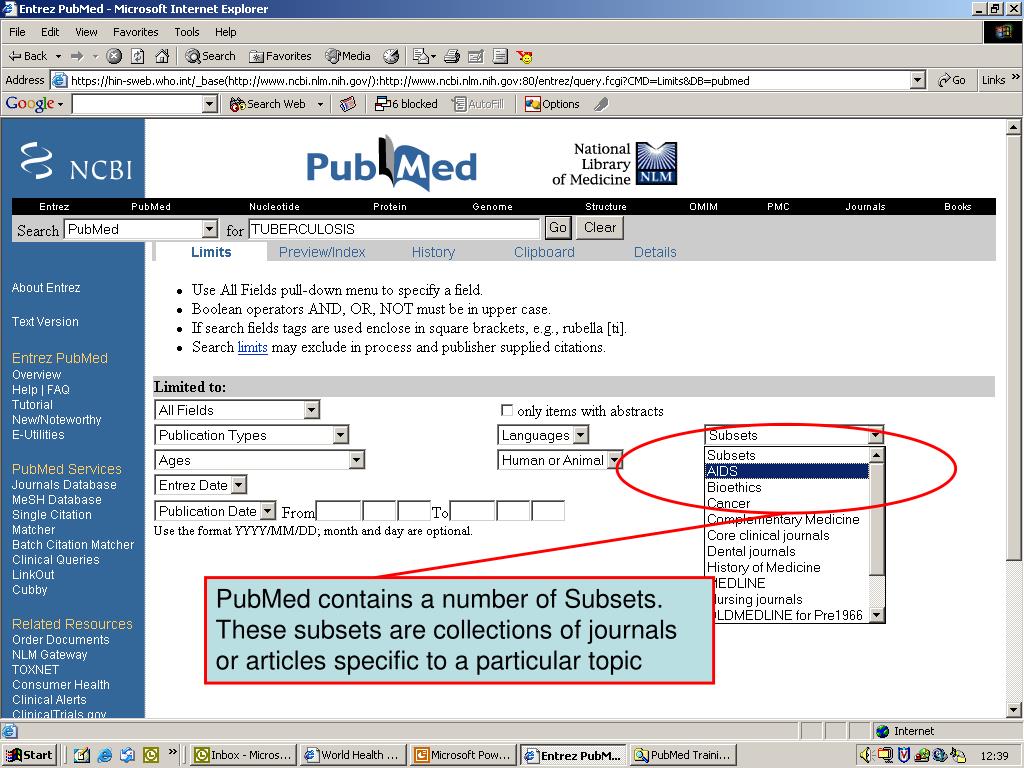Open the Media toolbar button
Viewport: 1024px width, 768px height.
tap(348, 56)
